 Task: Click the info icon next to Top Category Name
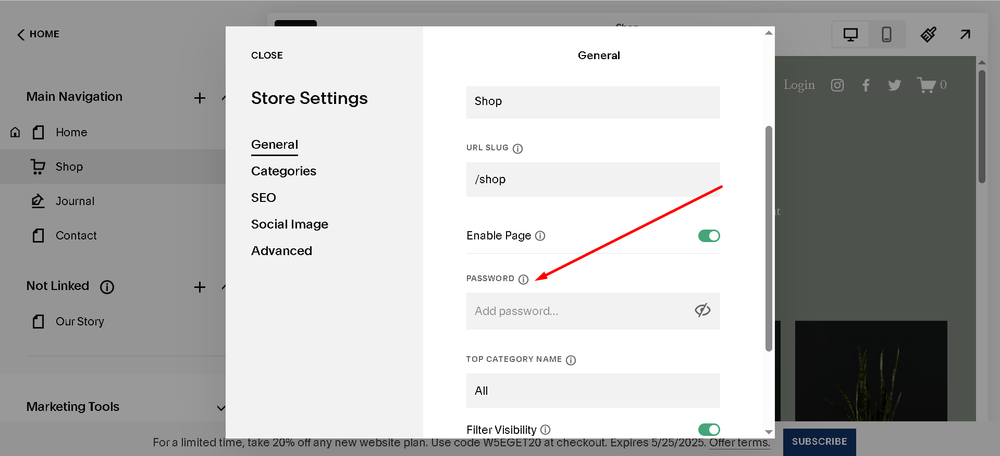point(571,360)
